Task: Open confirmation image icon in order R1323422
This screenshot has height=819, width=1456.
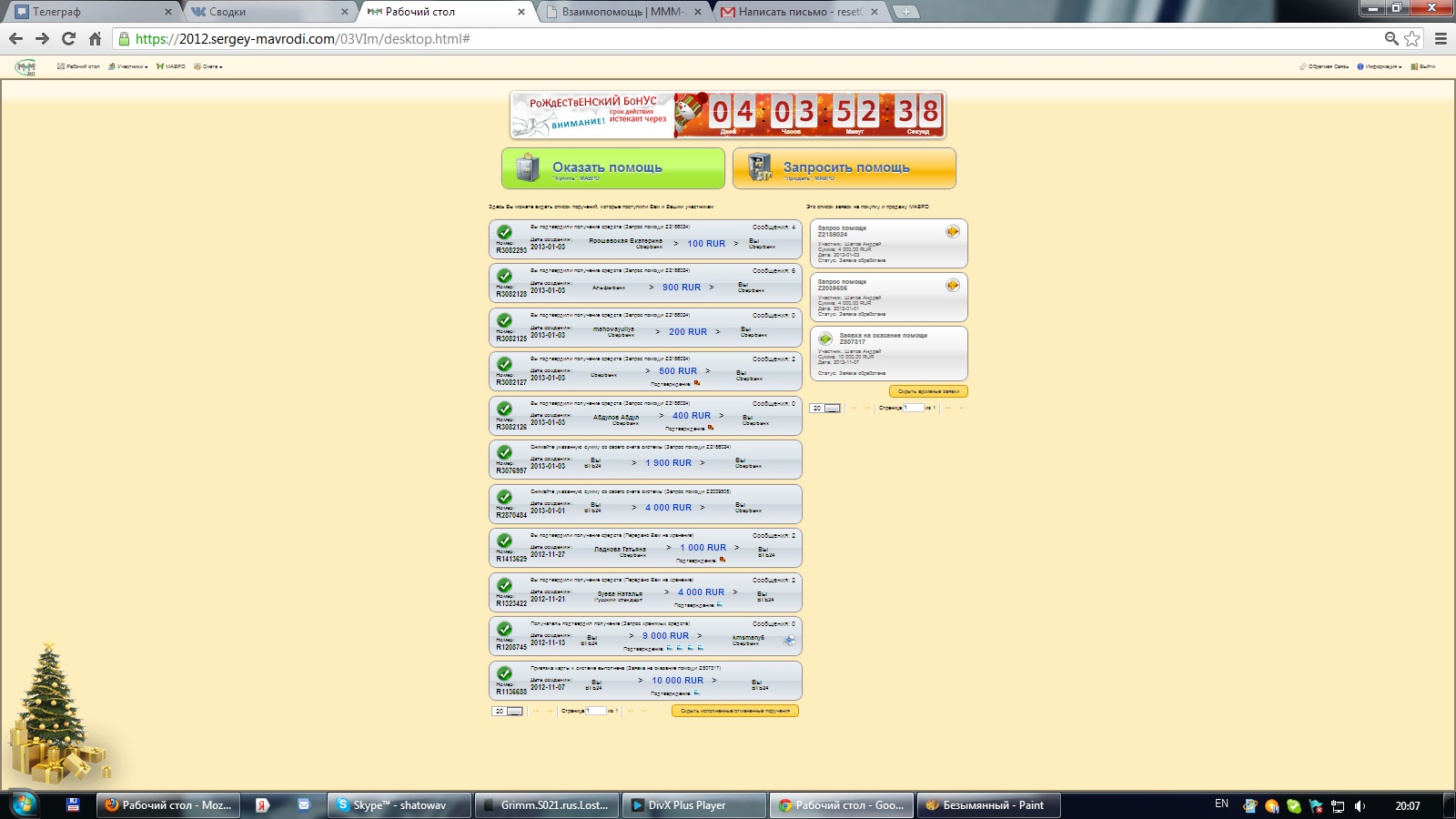Action: (x=720, y=604)
